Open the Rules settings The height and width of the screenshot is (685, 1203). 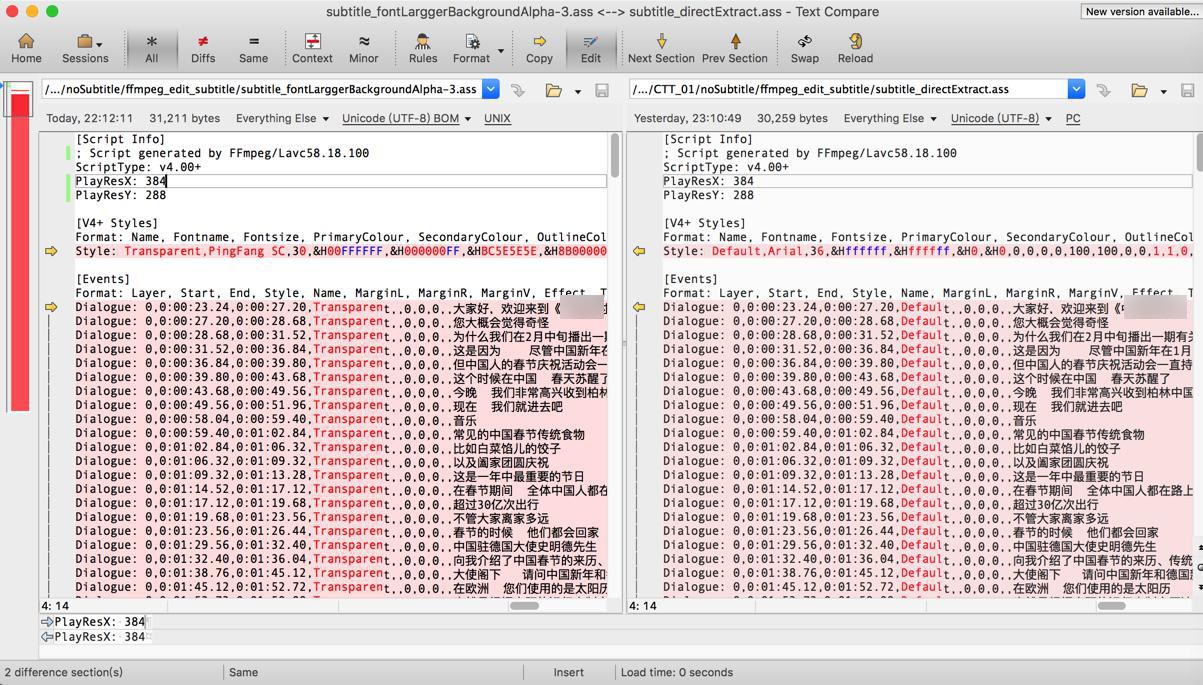point(422,47)
